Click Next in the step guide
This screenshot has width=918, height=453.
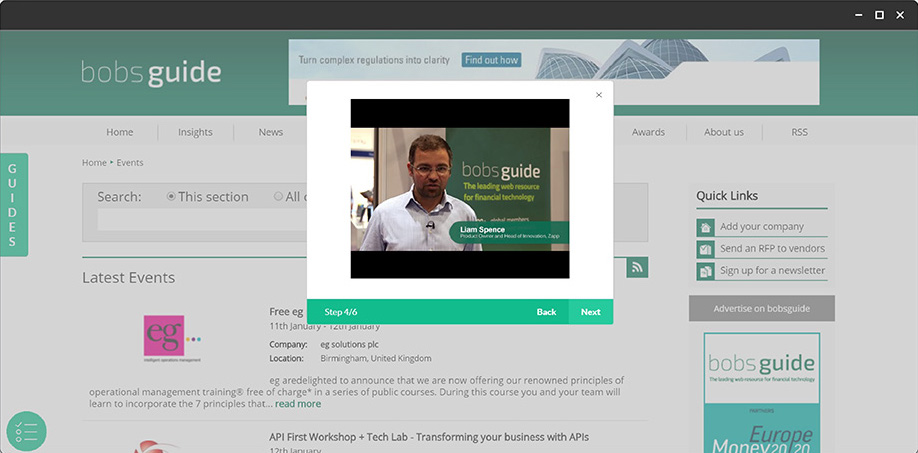[x=591, y=312]
